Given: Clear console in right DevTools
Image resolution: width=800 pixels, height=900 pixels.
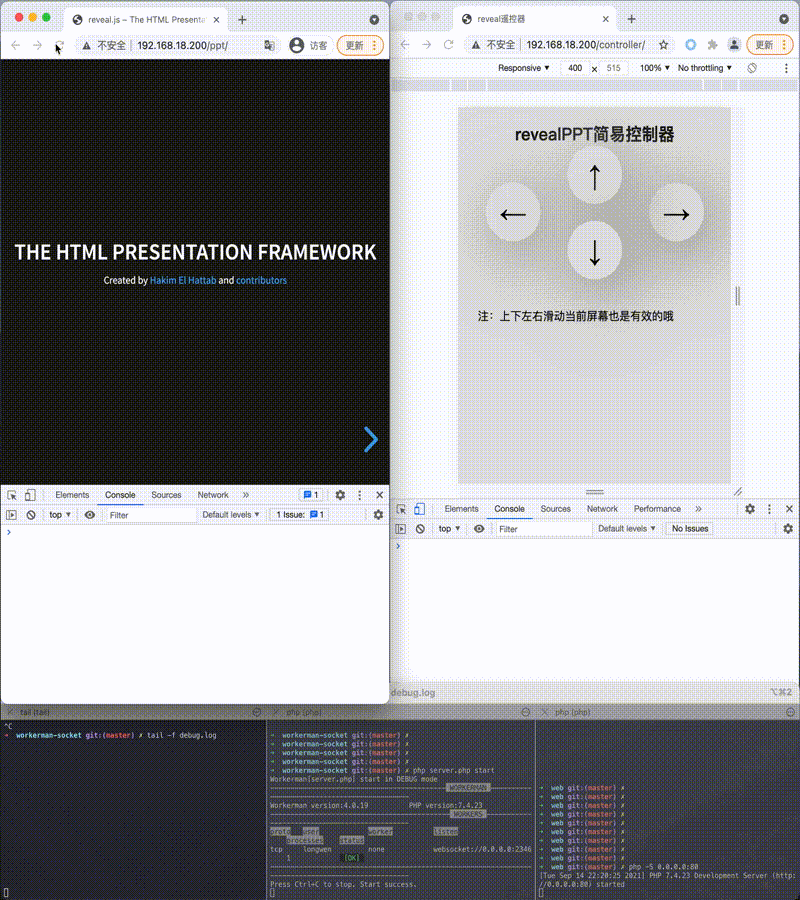Looking at the screenshot, I should (420, 529).
